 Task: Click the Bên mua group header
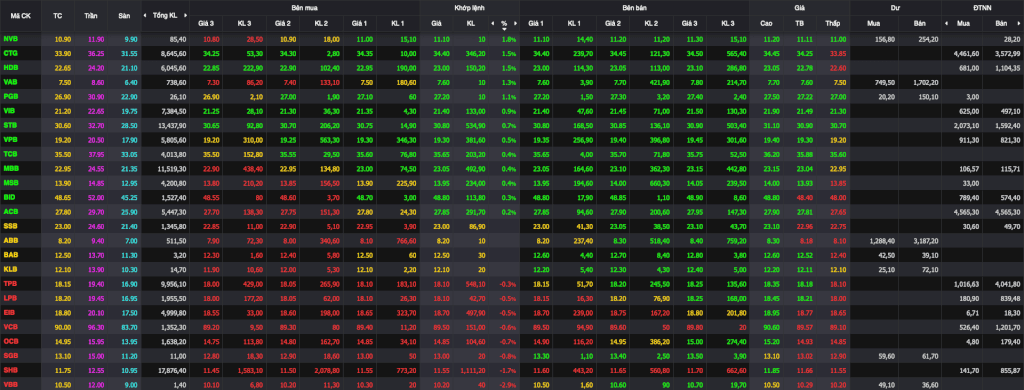[304, 7]
